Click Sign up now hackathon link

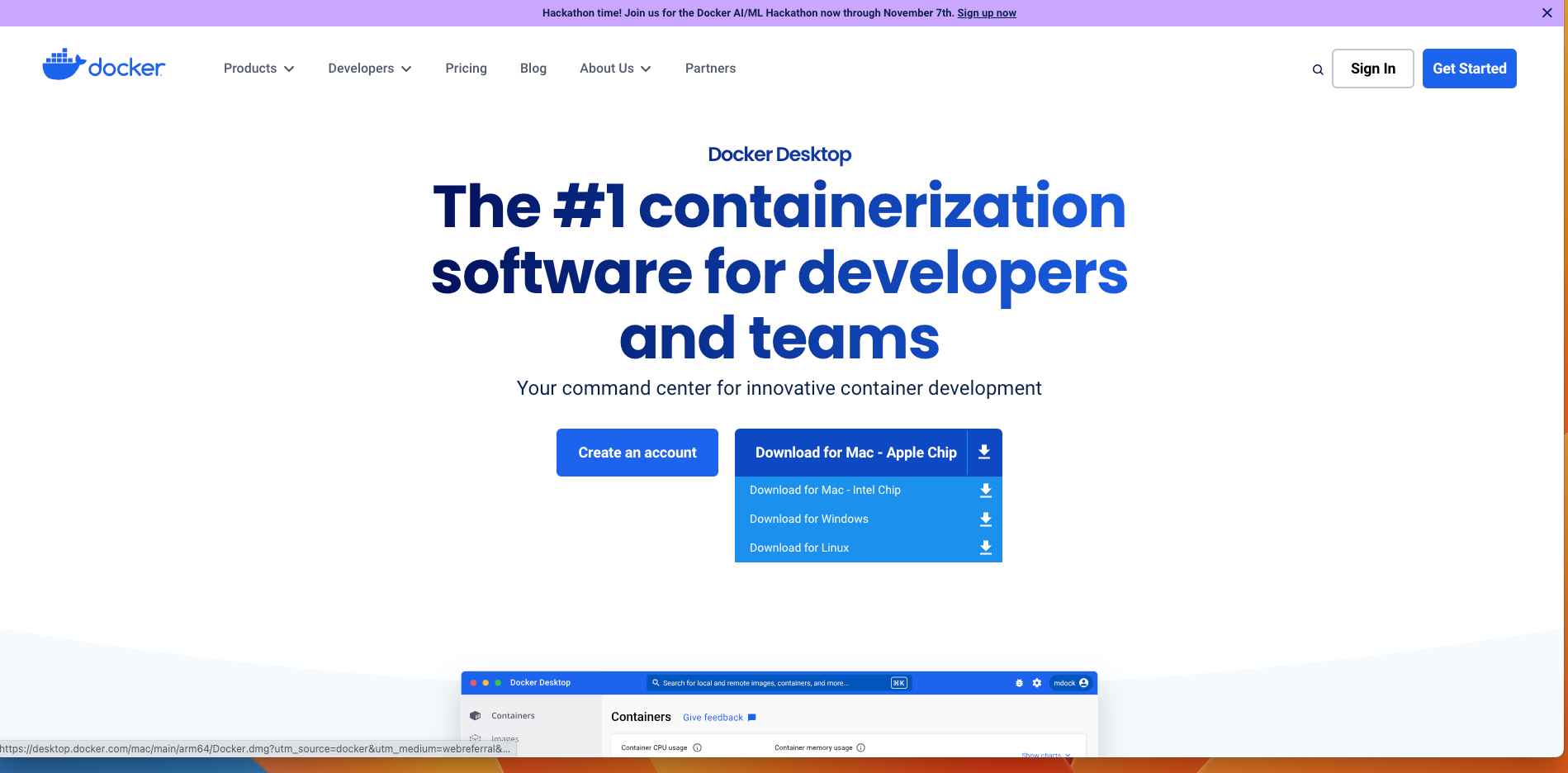(987, 13)
